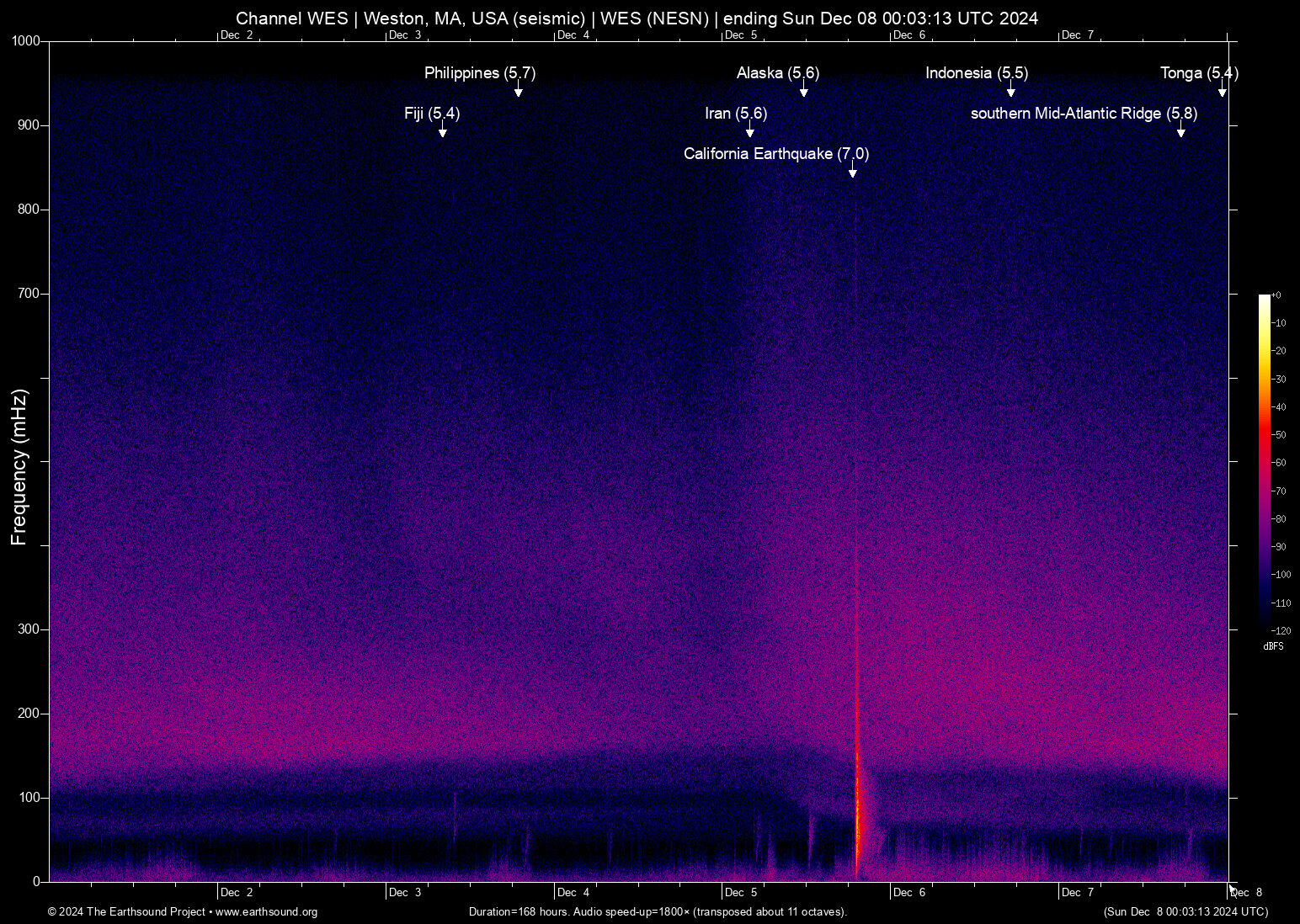Image resolution: width=1300 pixels, height=924 pixels.
Task: Click the 800 frequency axis value
Action: [x=29, y=210]
